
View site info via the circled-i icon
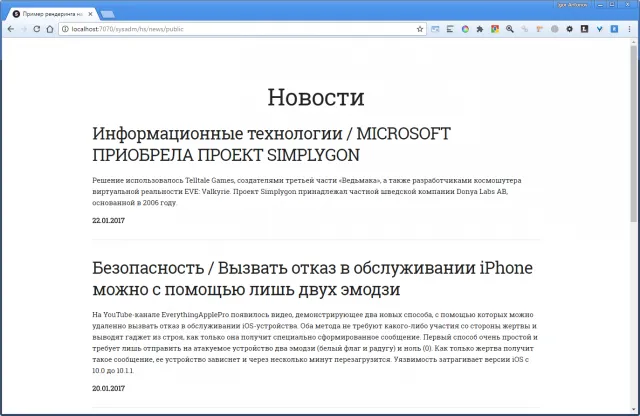(65, 29)
